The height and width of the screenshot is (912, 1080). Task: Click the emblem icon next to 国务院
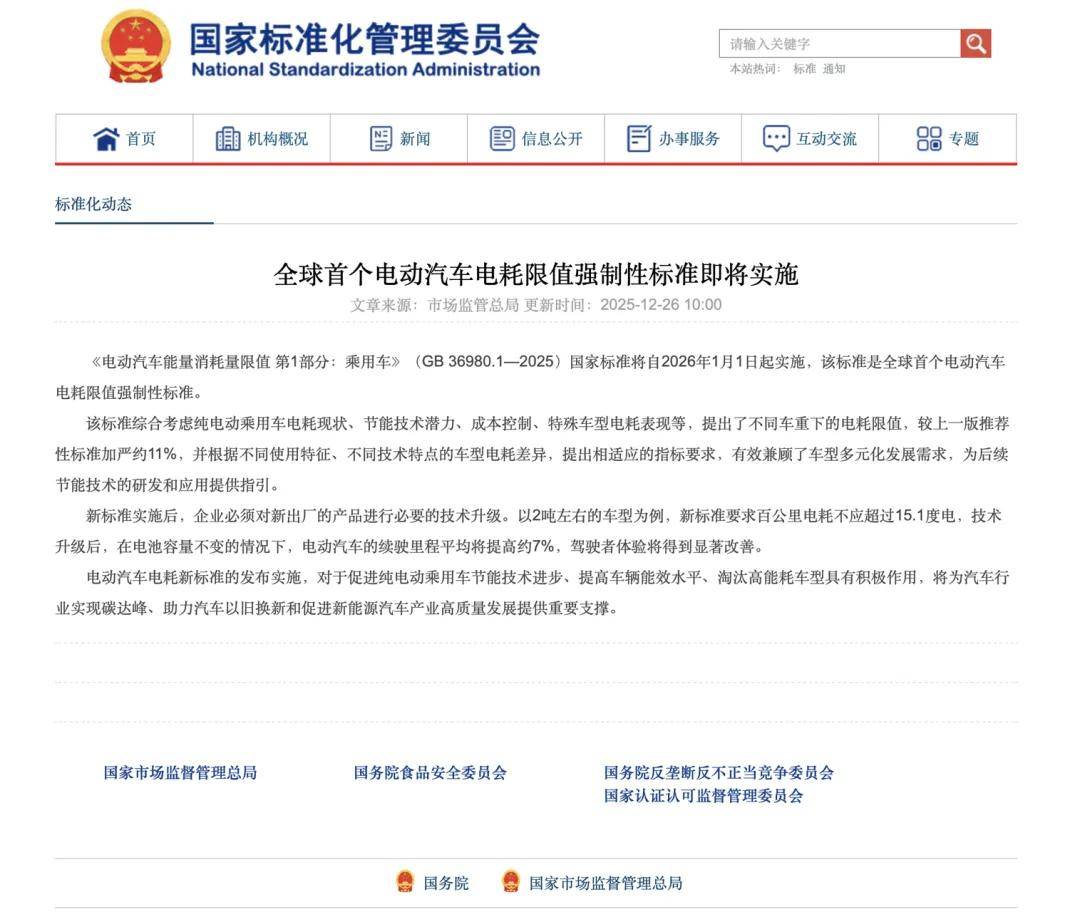[x=405, y=882]
